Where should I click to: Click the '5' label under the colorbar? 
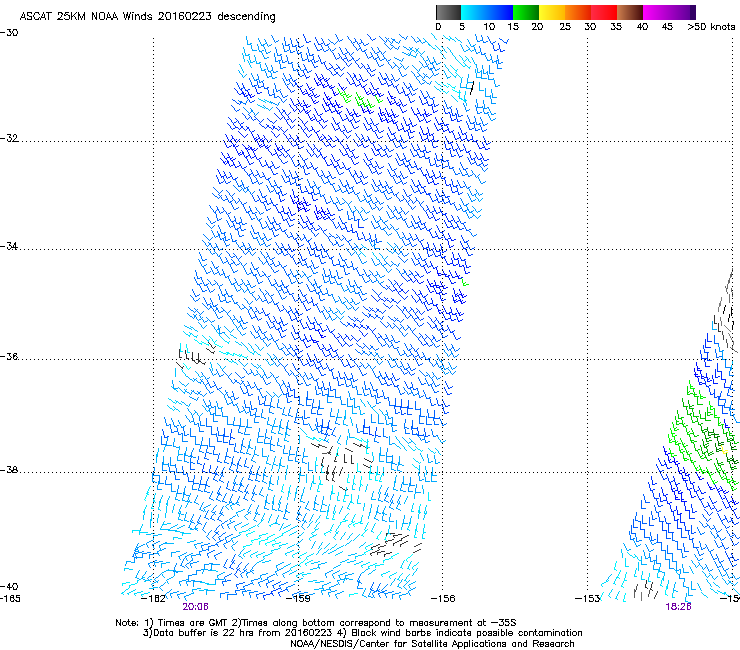462,26
